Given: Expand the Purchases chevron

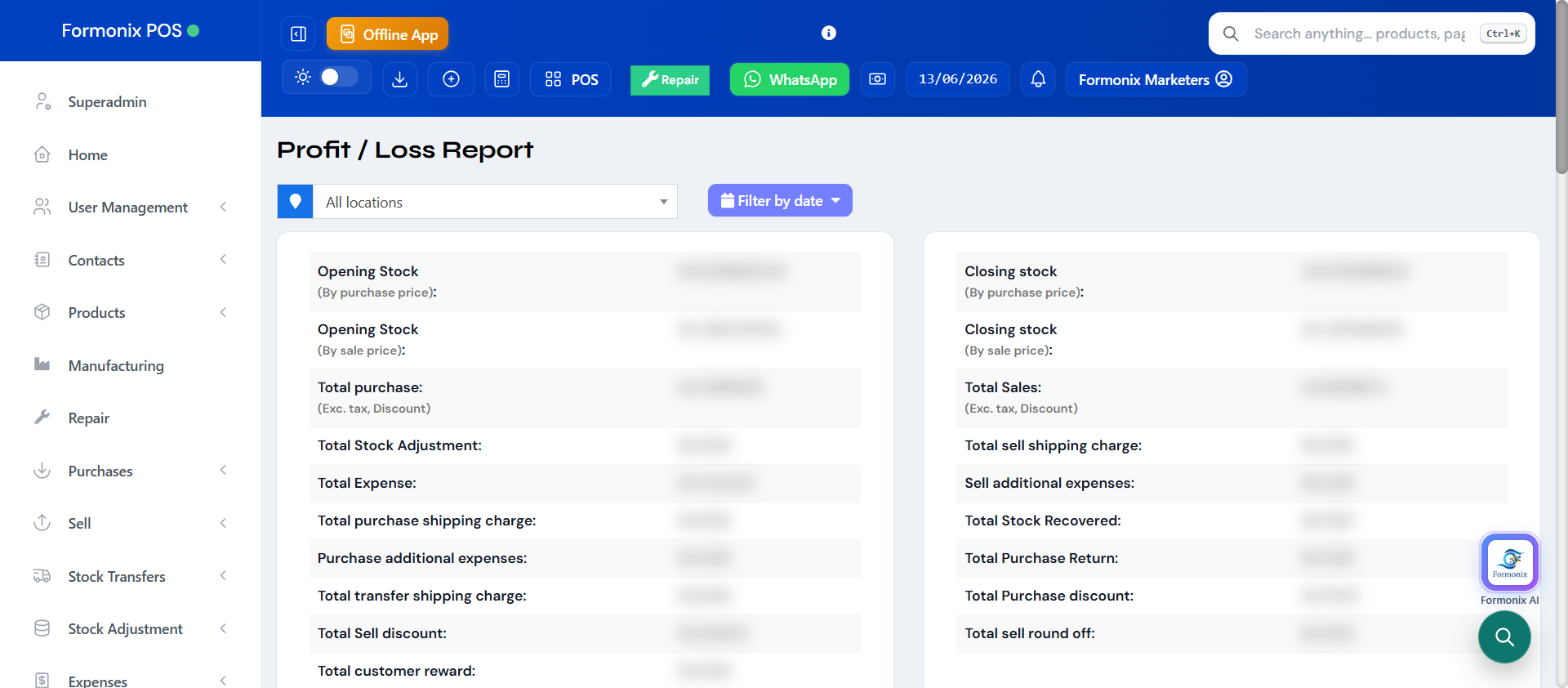Looking at the screenshot, I should coord(223,470).
